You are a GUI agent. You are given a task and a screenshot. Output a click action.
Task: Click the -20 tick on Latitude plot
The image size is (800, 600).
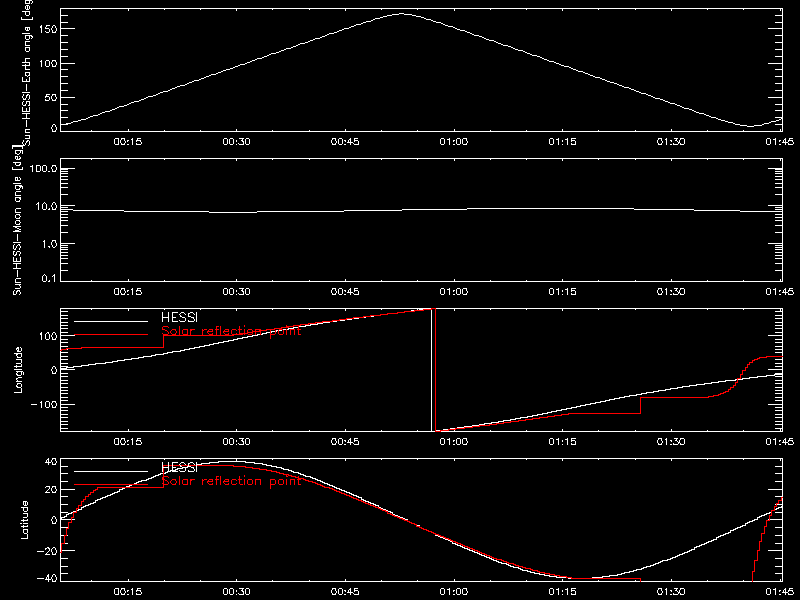47,551
